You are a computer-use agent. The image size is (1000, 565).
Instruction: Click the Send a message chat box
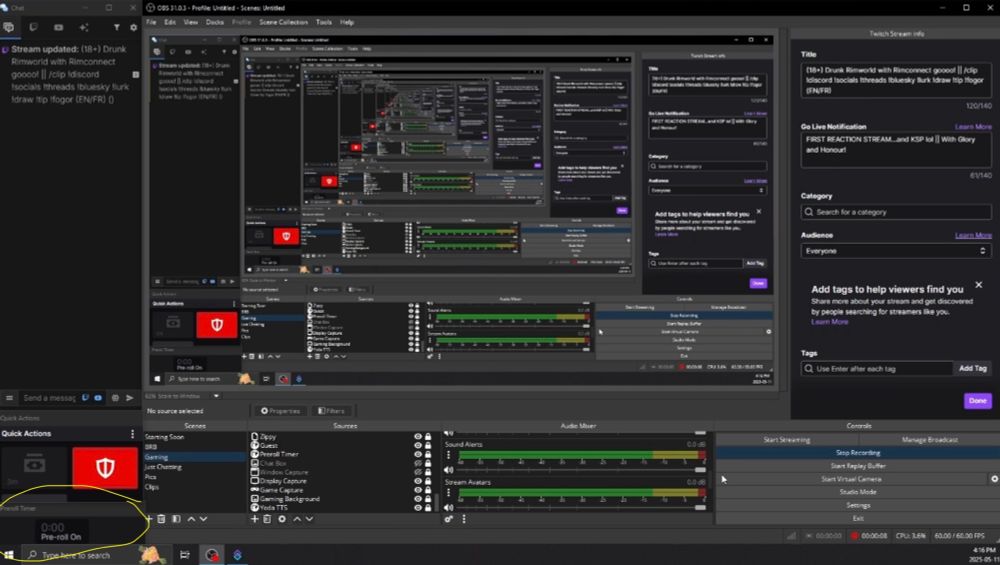click(x=49, y=398)
